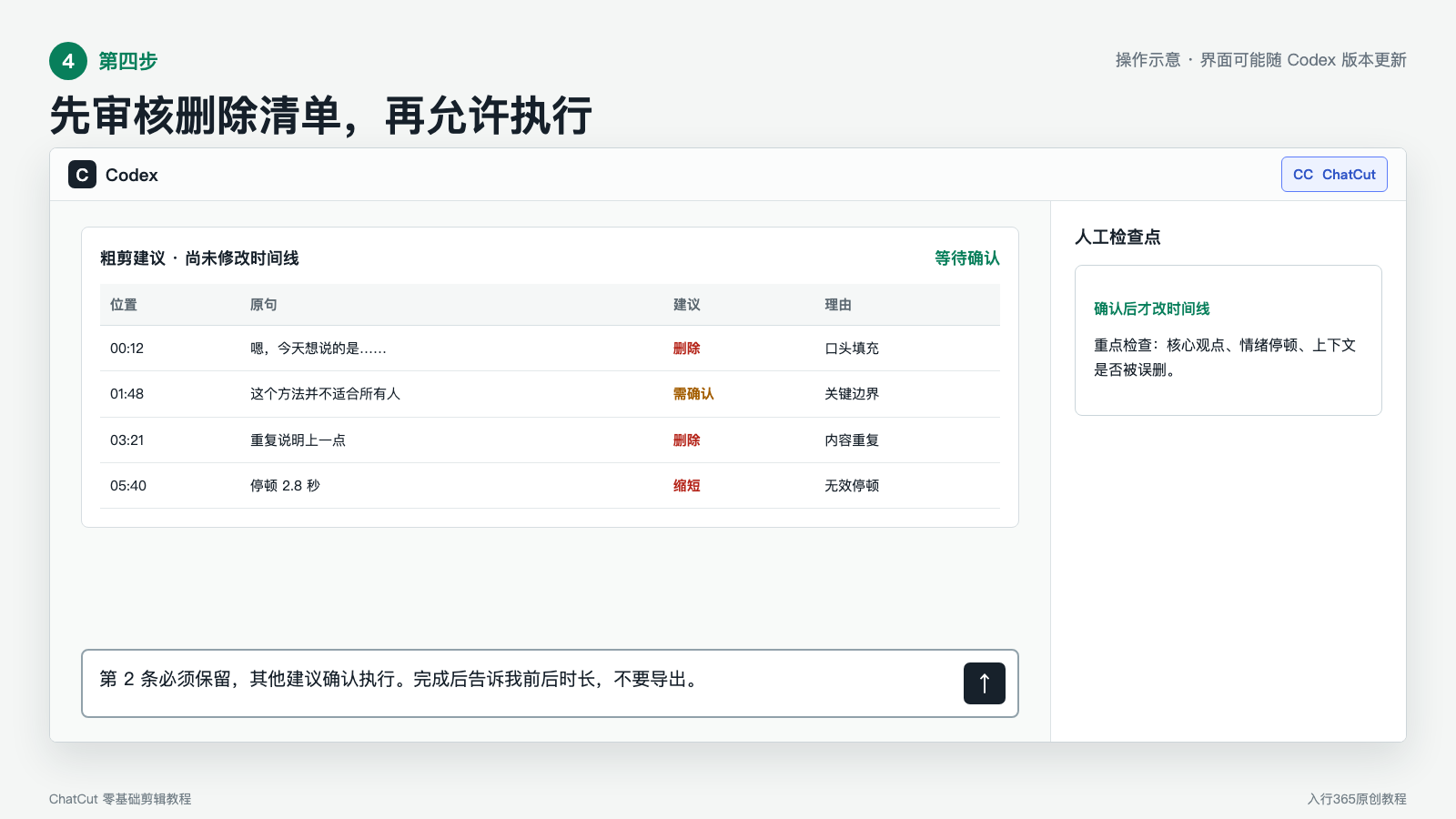The height and width of the screenshot is (819, 1456).
Task: Click the reason 无效停顿
Action: [852, 486]
